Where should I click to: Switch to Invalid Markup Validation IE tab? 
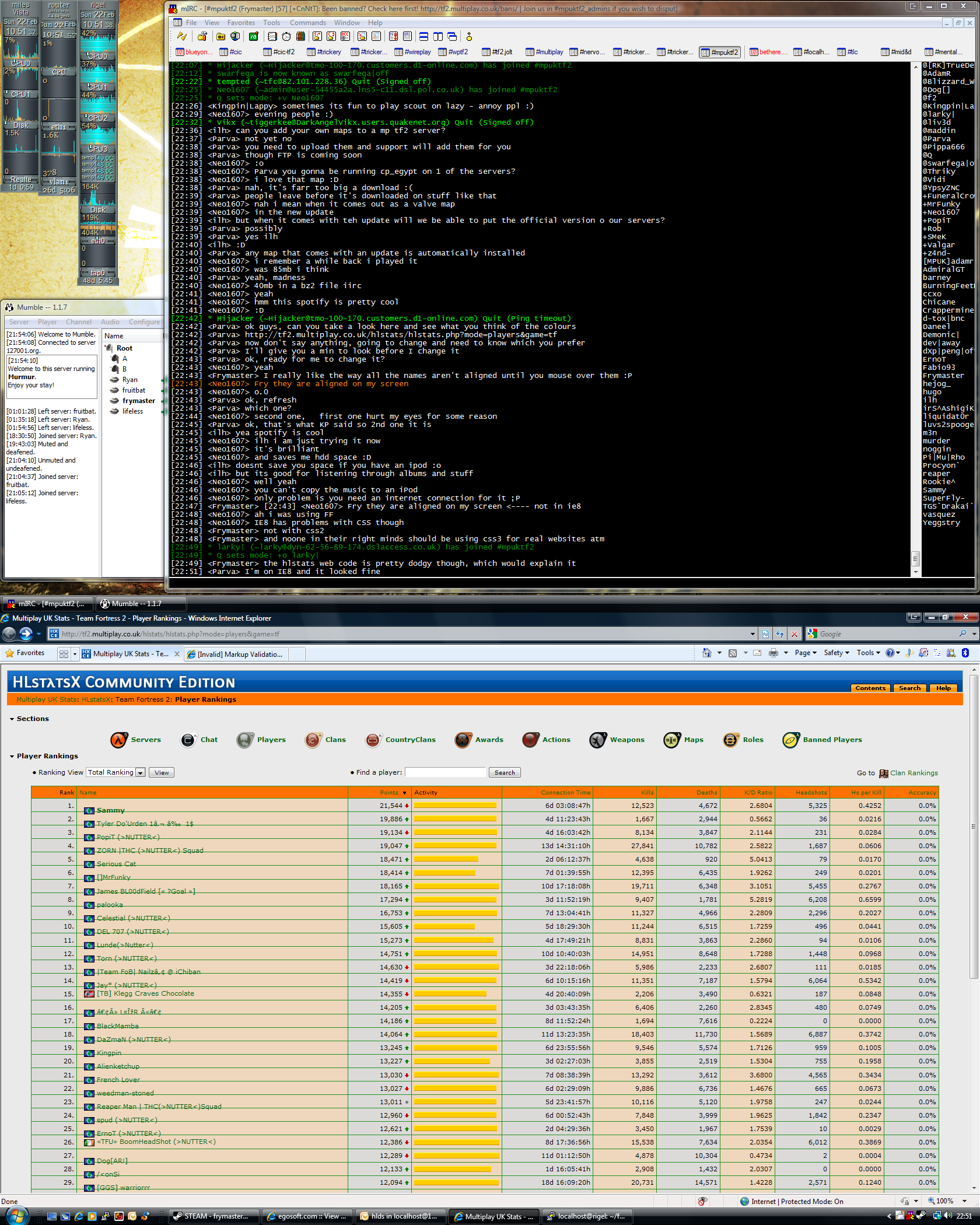tap(235, 654)
